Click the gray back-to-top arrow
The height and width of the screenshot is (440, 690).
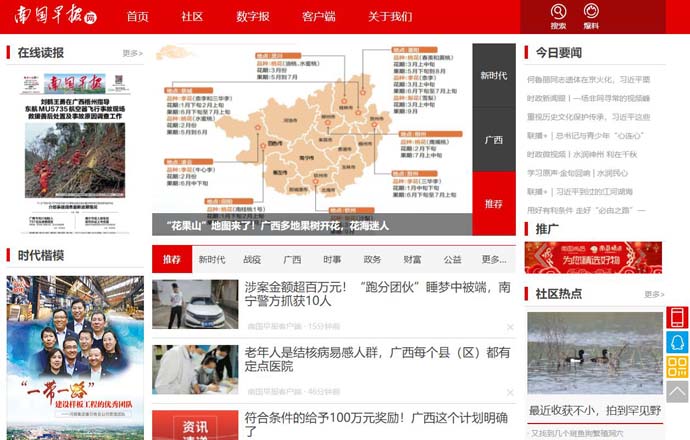677,391
